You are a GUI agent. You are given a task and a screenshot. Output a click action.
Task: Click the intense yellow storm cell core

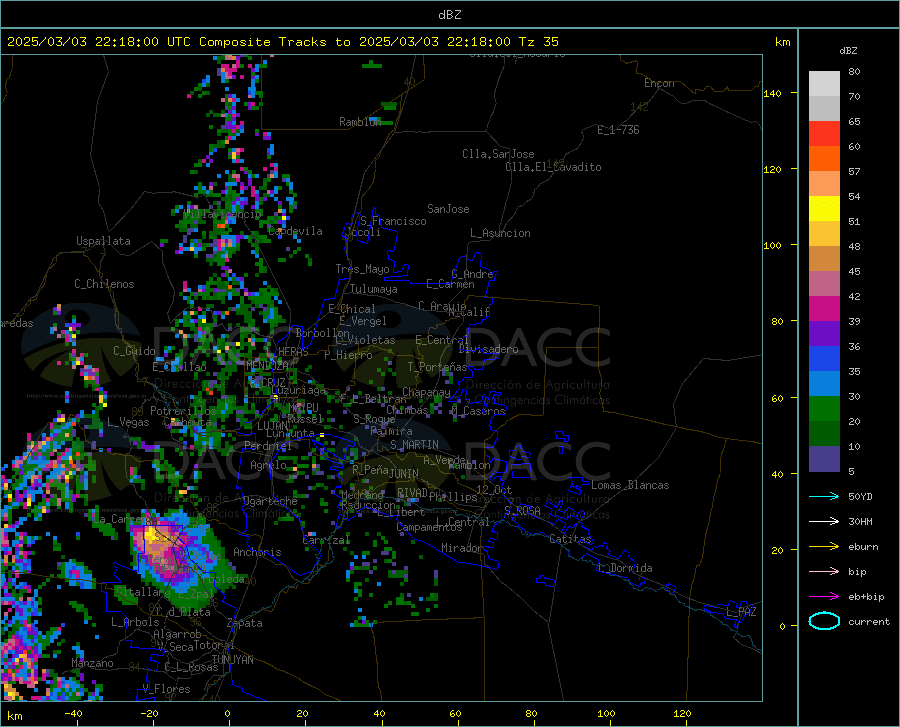(150, 536)
